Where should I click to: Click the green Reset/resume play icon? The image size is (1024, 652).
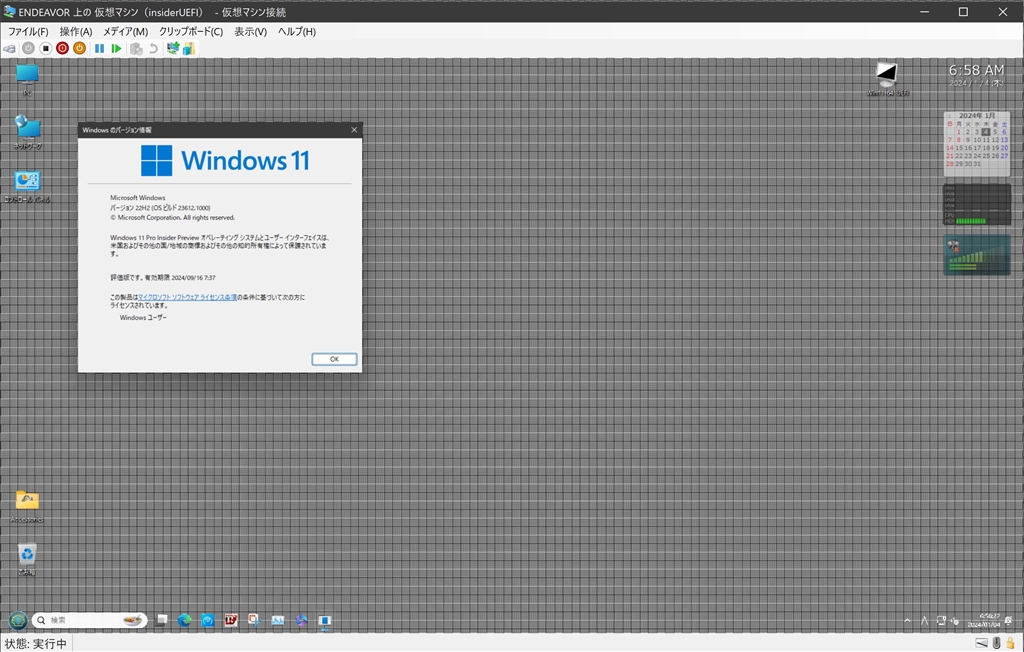click(116, 48)
